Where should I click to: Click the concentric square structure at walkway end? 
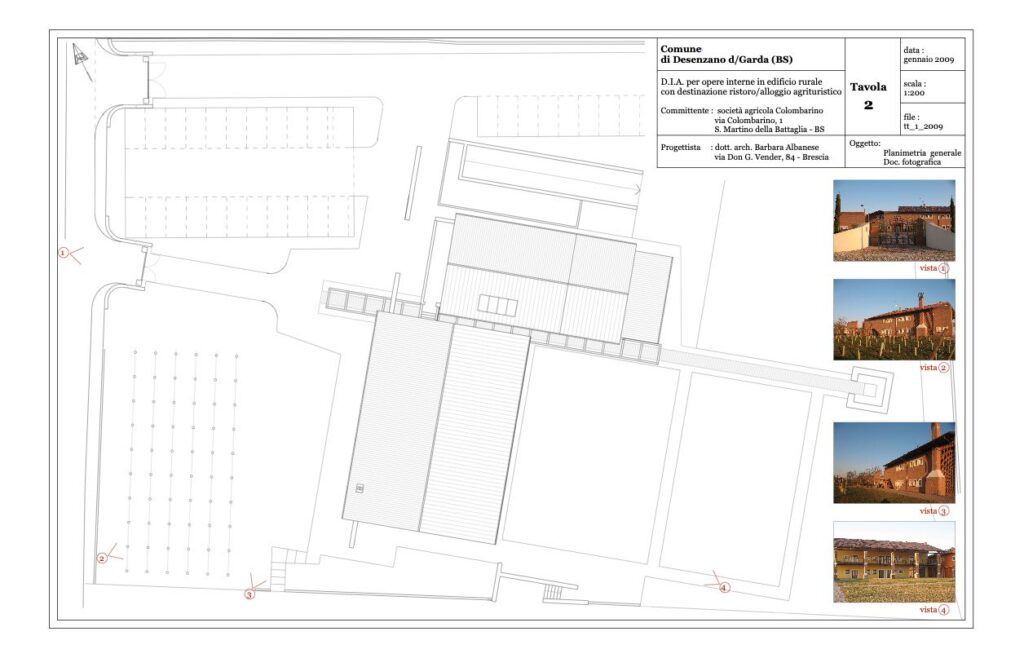(869, 390)
